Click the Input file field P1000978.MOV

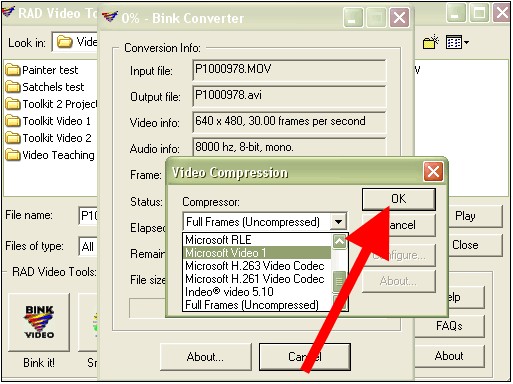coord(289,70)
